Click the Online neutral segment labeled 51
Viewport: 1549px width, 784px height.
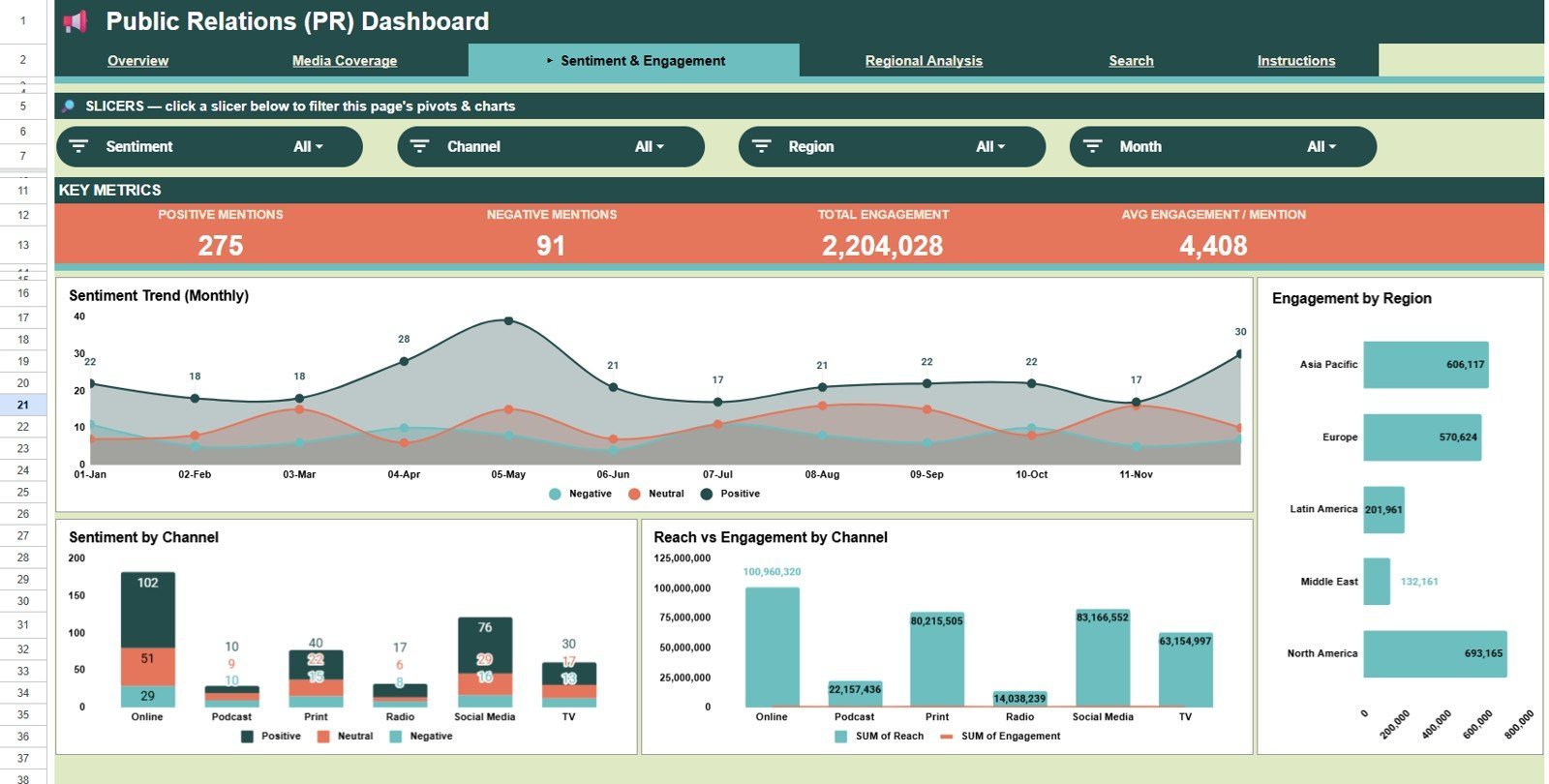click(x=148, y=667)
